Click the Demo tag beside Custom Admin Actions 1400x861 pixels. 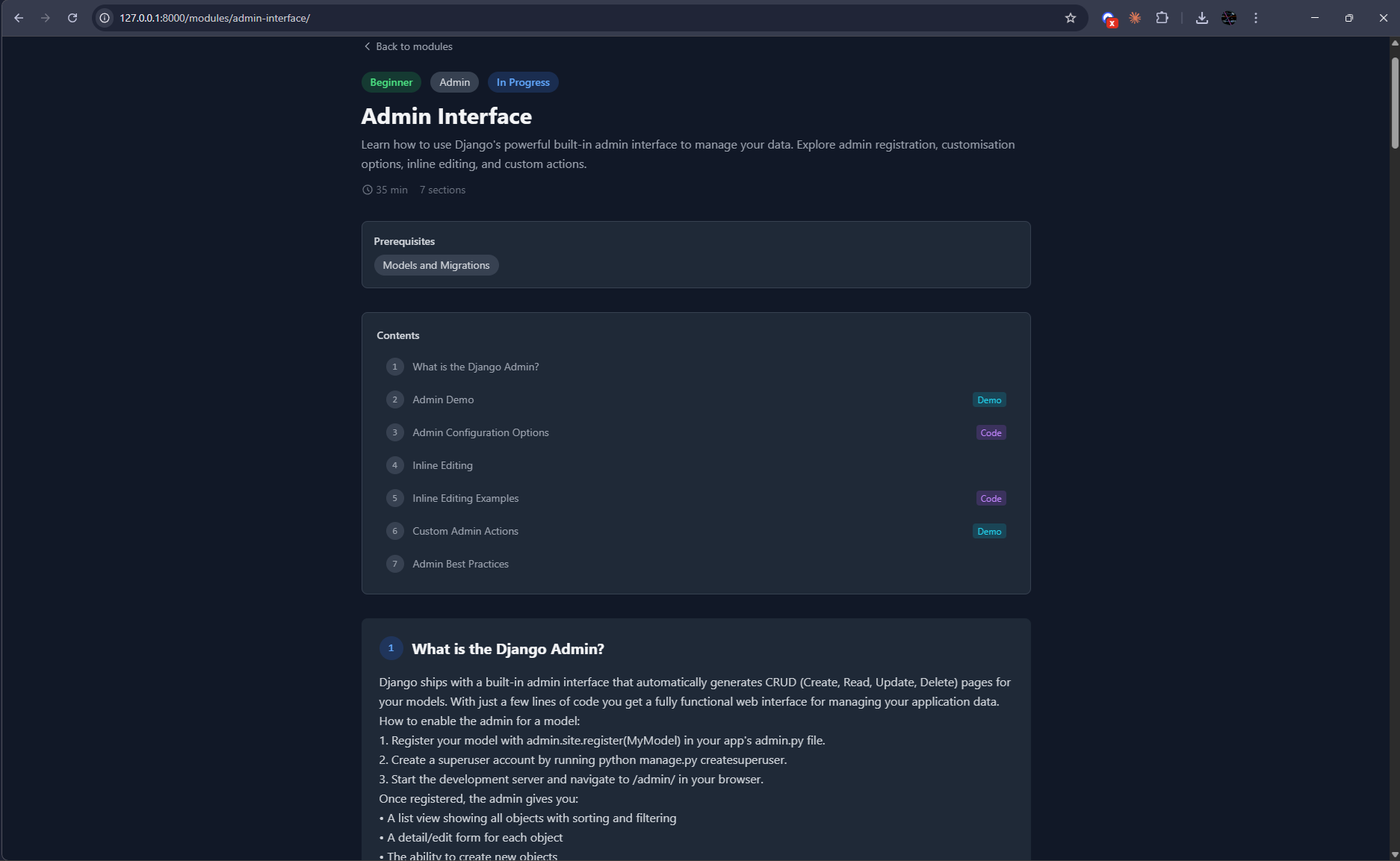tap(989, 532)
